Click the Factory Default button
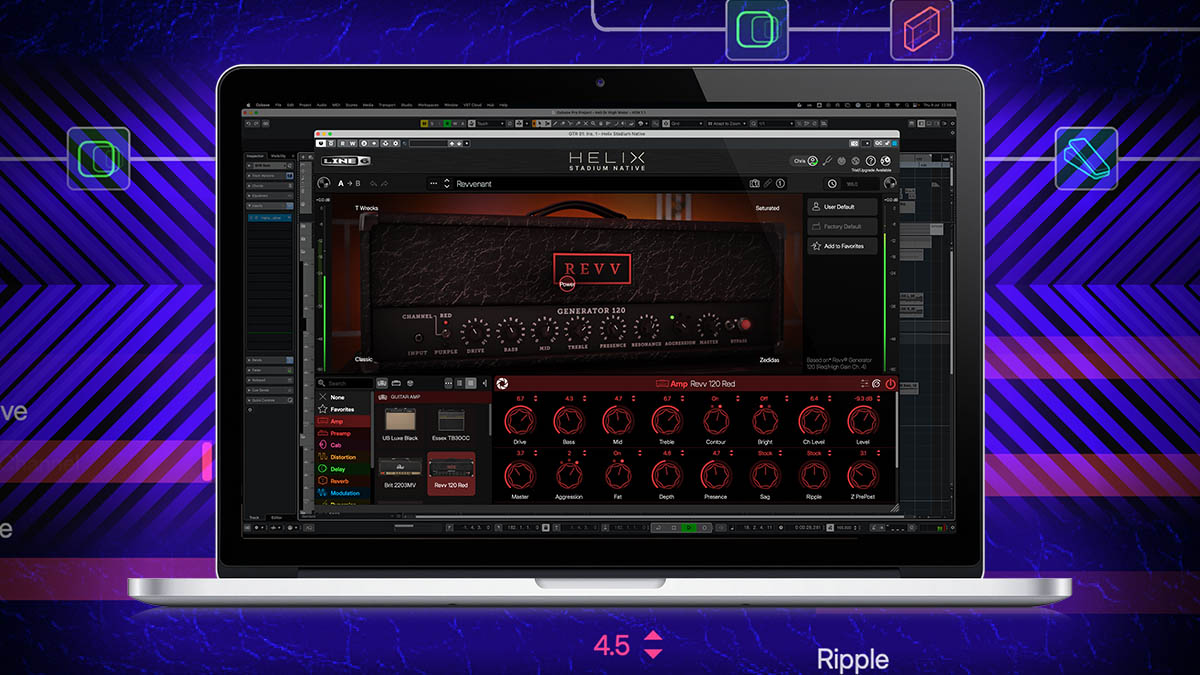 [x=843, y=226]
